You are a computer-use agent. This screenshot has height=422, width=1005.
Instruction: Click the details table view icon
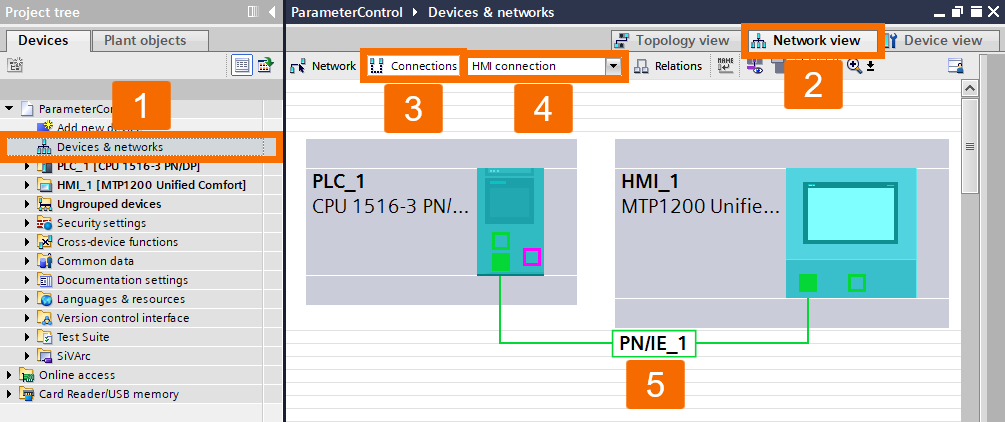(242, 65)
